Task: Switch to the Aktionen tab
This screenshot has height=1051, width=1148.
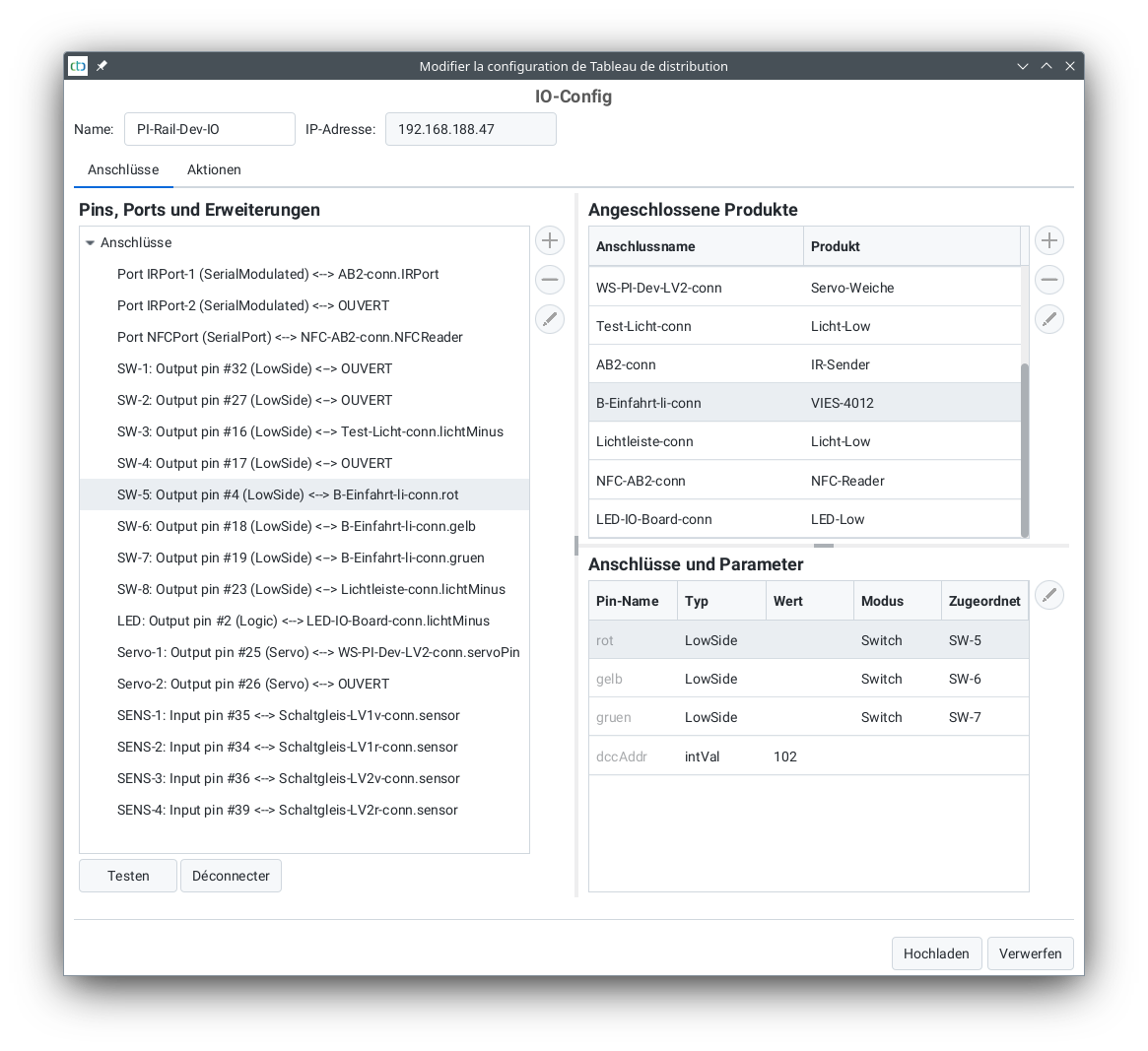Action: (x=214, y=169)
